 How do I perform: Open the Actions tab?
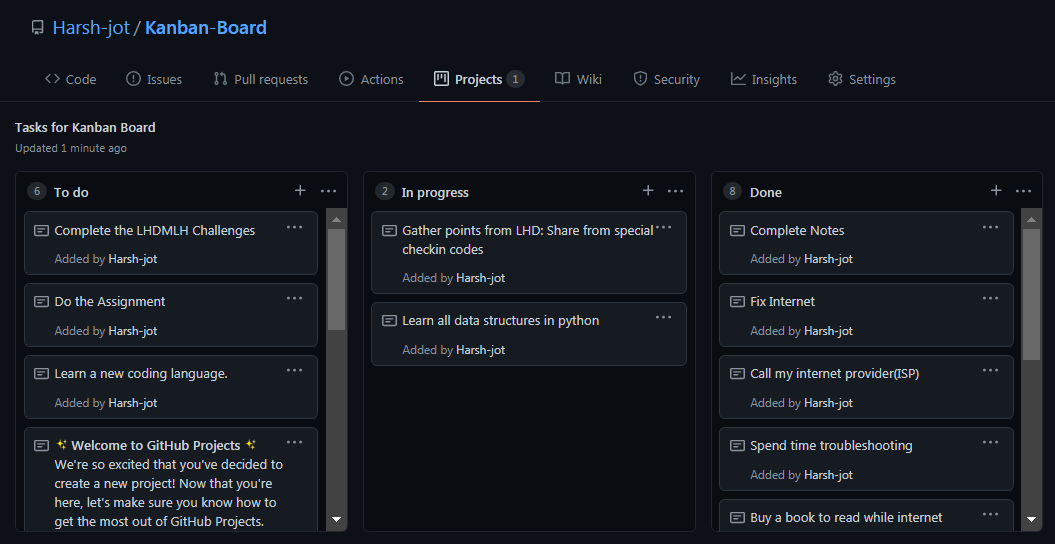pos(371,79)
